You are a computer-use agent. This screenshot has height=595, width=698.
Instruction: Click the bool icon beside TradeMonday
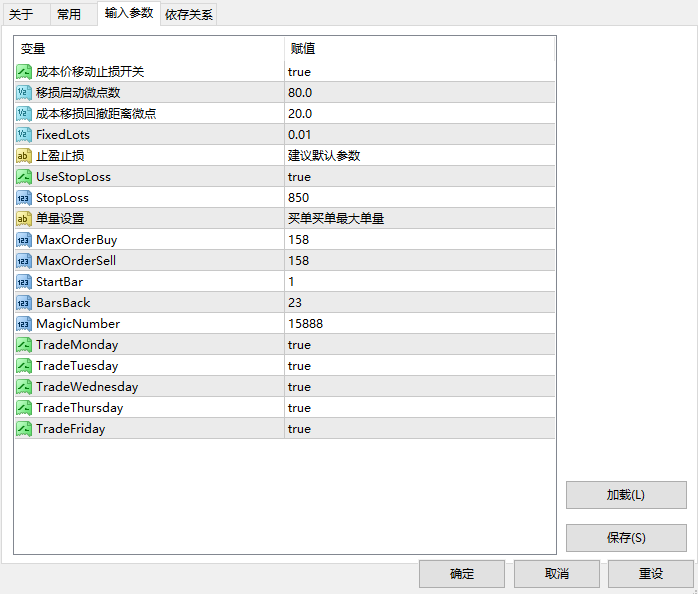tap(24, 345)
